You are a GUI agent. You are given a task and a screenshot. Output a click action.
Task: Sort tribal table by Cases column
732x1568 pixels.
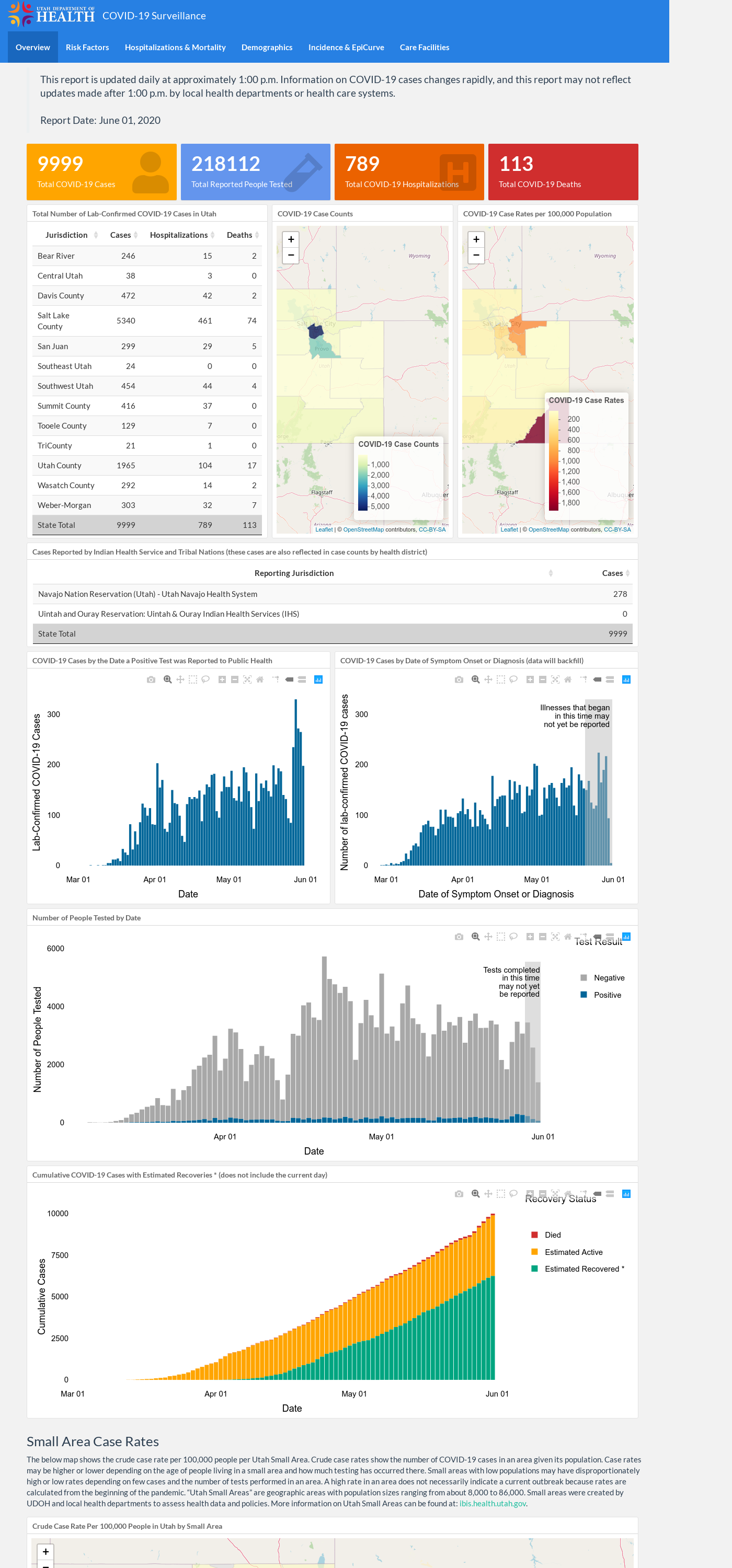pyautogui.click(x=628, y=573)
